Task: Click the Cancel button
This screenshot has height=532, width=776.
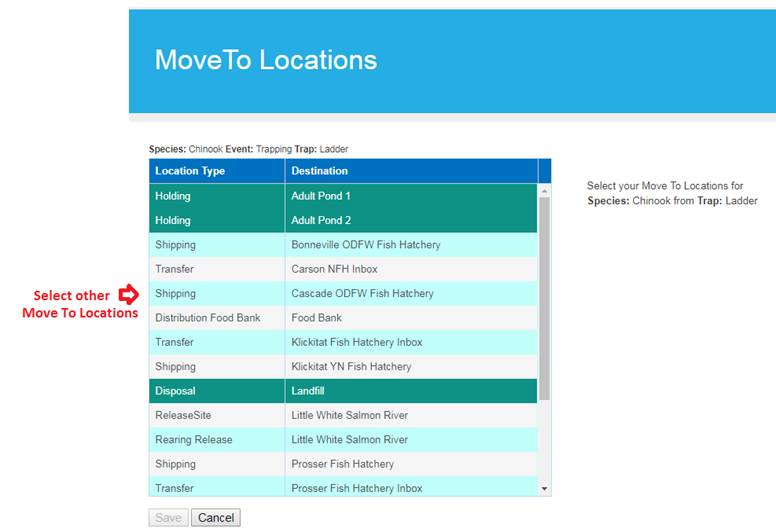Action: pyautogui.click(x=216, y=517)
